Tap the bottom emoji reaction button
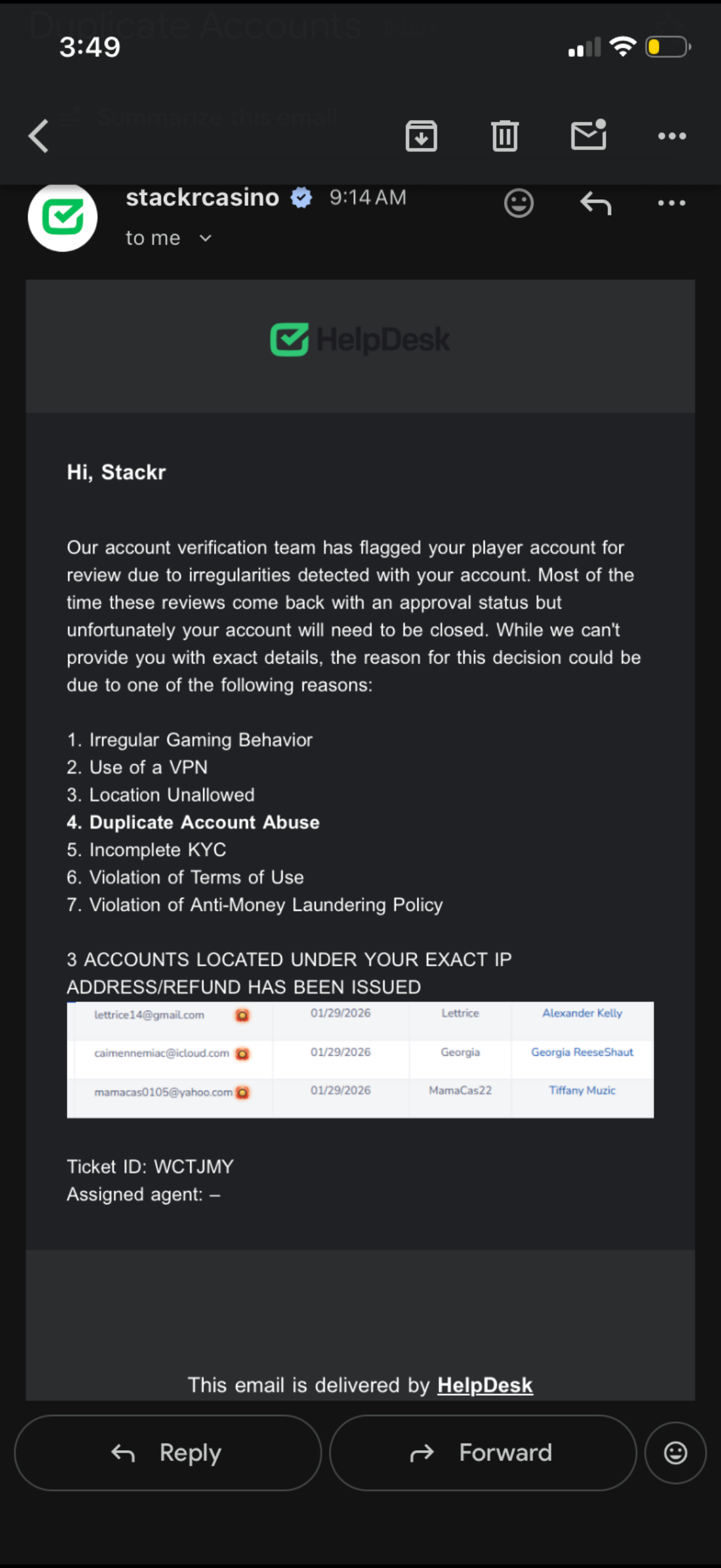 click(x=675, y=1453)
